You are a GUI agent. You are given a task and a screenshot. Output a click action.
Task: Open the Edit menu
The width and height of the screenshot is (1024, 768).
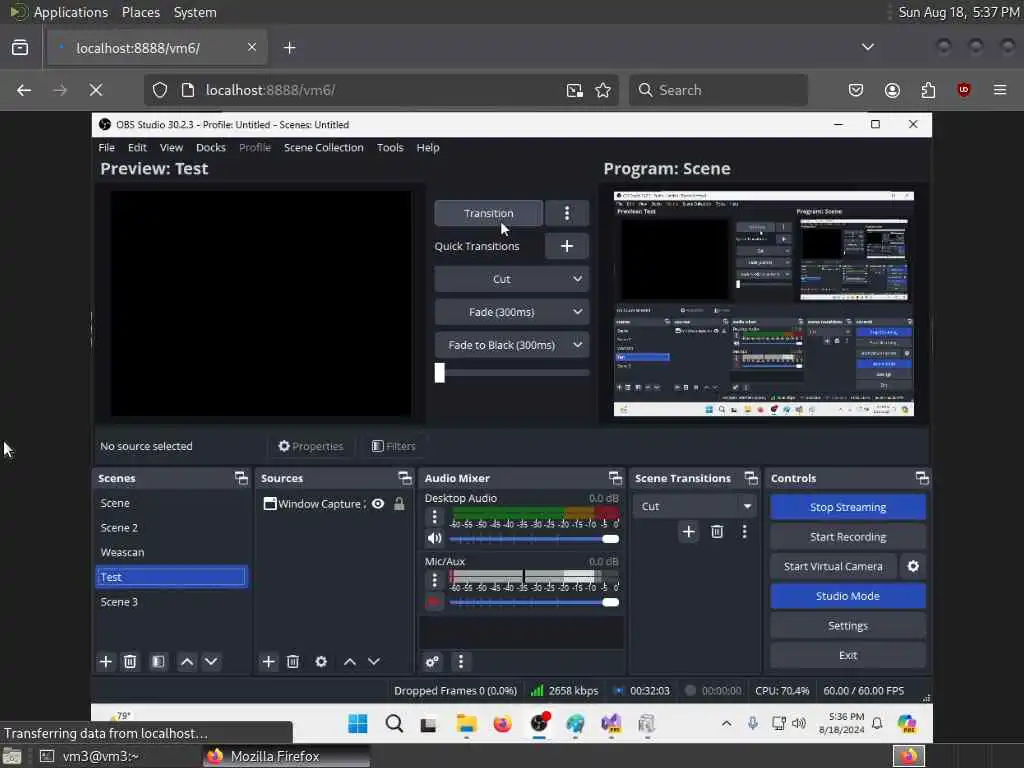(x=137, y=148)
